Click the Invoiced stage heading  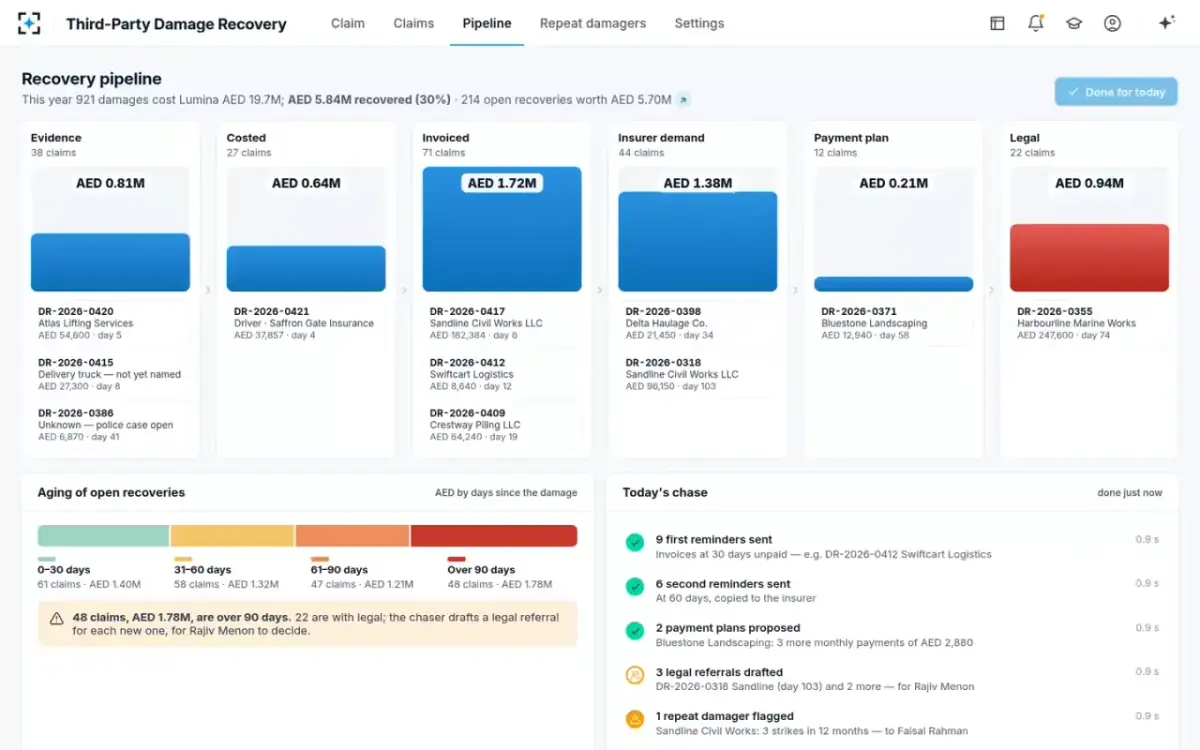coord(446,138)
